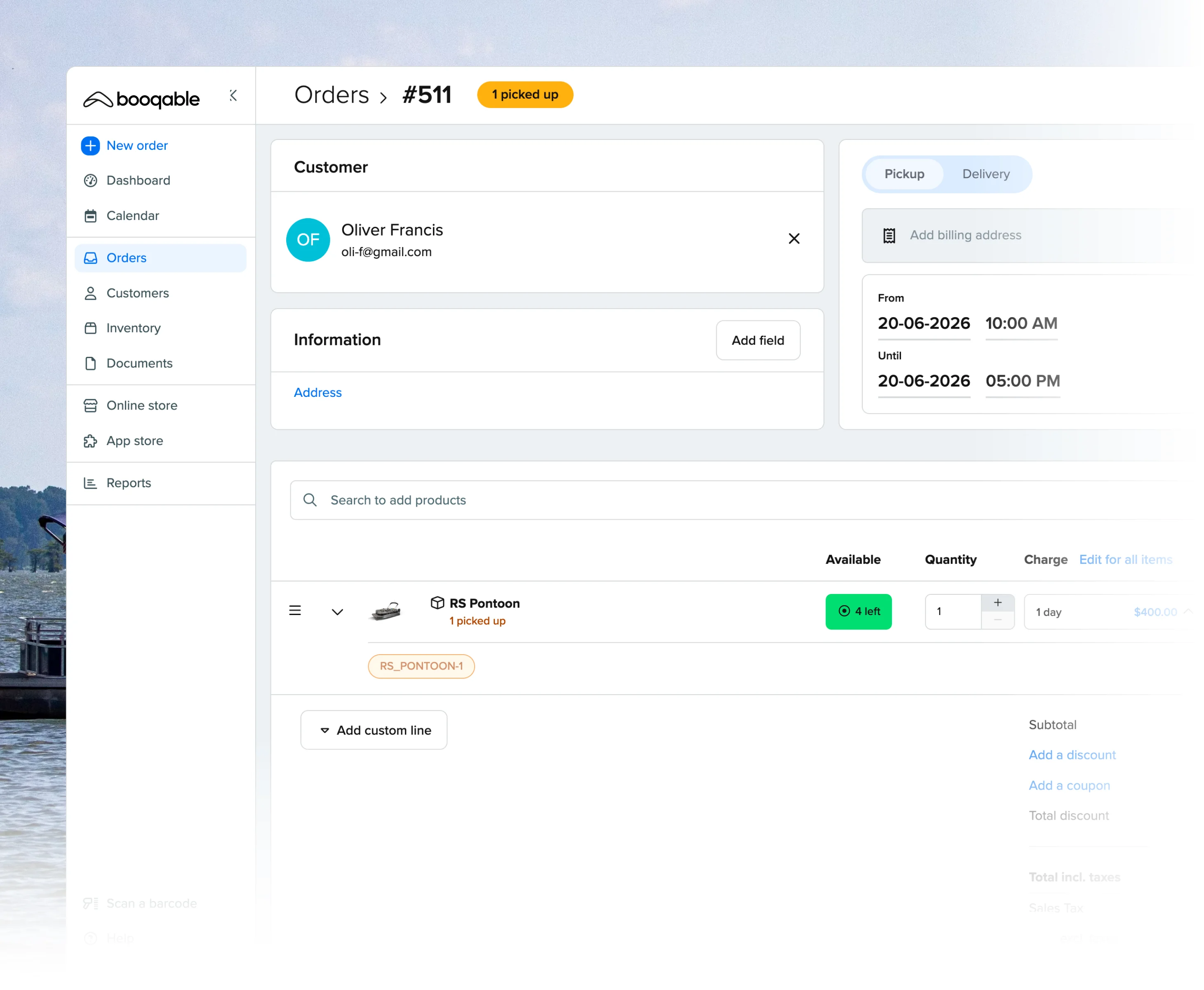1204x990 pixels.
Task: Click Add a discount link
Action: coord(1072,755)
